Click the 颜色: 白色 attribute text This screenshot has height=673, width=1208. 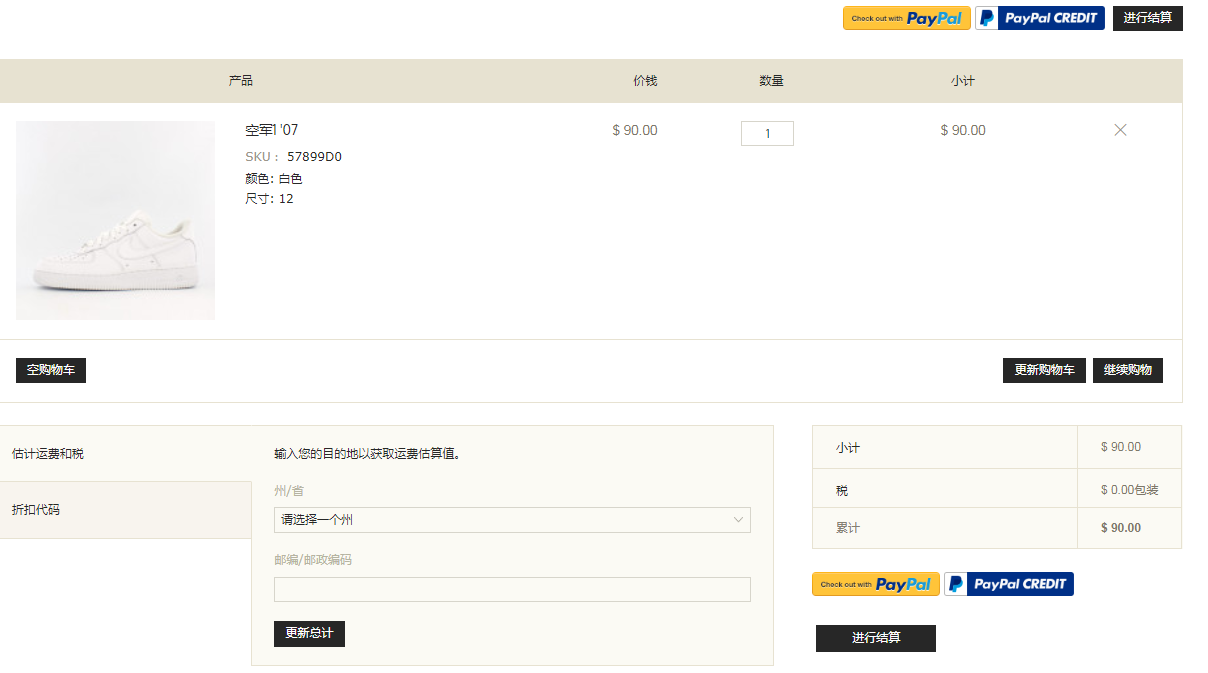pyautogui.click(x=274, y=179)
